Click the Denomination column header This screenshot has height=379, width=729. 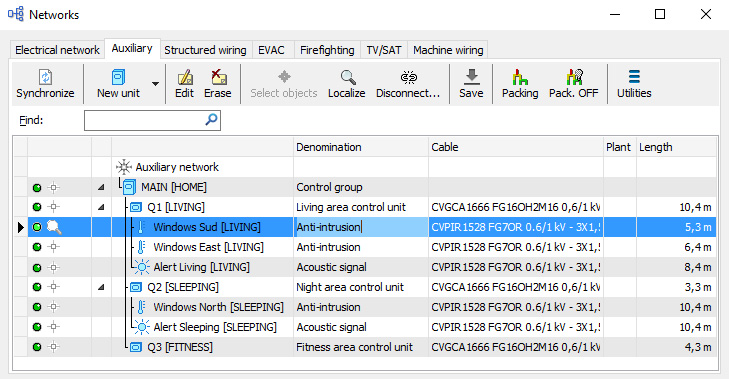(361, 147)
